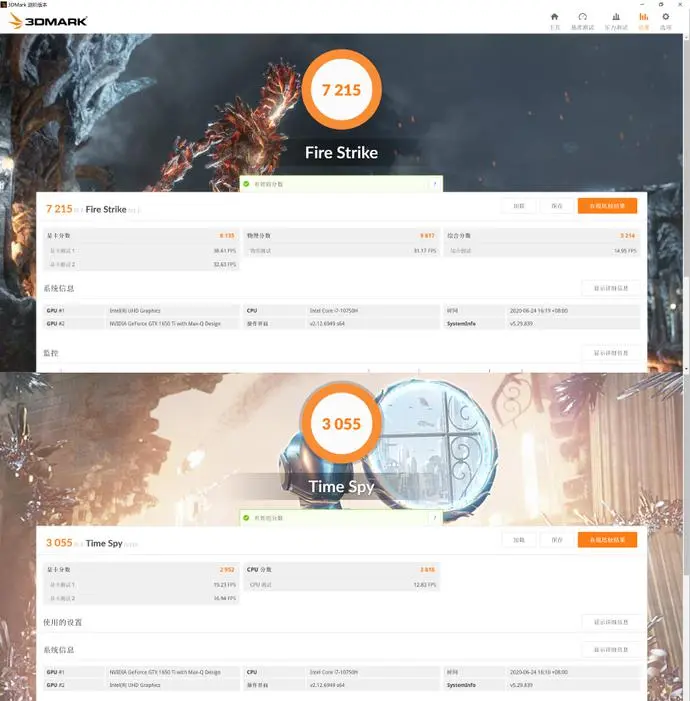Open the Benchmarks speedometer tab
The width and height of the screenshot is (690, 701).
pyautogui.click(x=582, y=17)
